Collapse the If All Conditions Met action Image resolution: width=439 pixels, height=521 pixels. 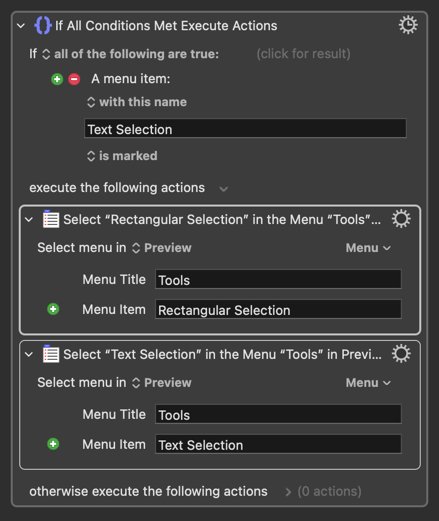click(x=21, y=26)
